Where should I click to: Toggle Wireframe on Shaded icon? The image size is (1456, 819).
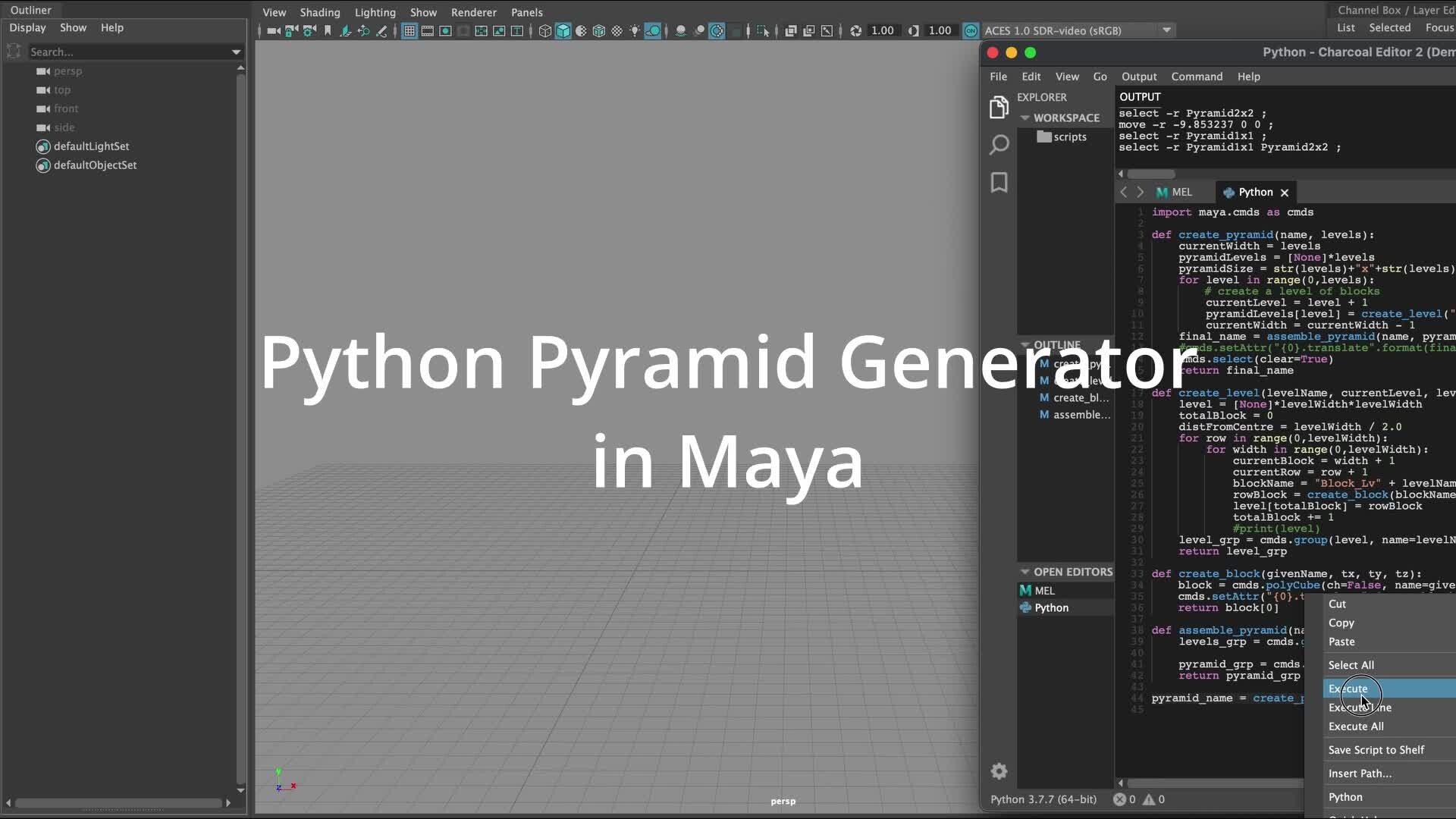coord(599,31)
